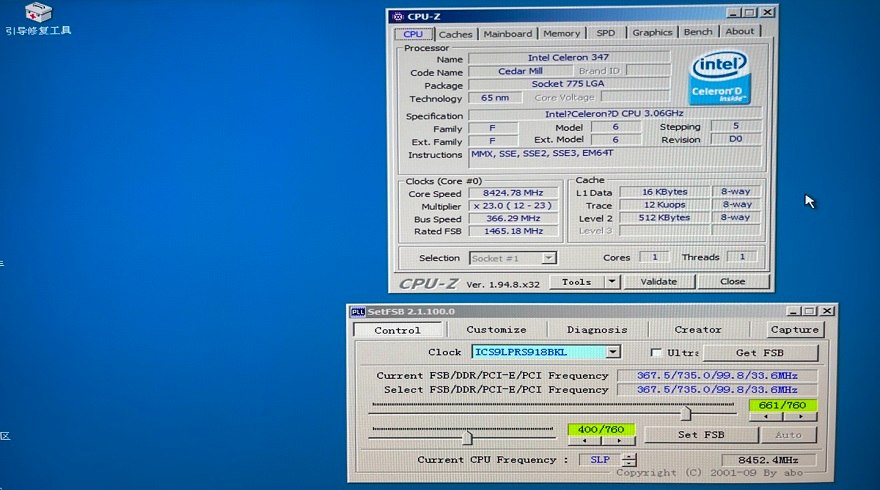The width and height of the screenshot is (880, 490).
Task: Click the Trace 12 Kuops cache value
Action: pyautogui.click(x=664, y=204)
